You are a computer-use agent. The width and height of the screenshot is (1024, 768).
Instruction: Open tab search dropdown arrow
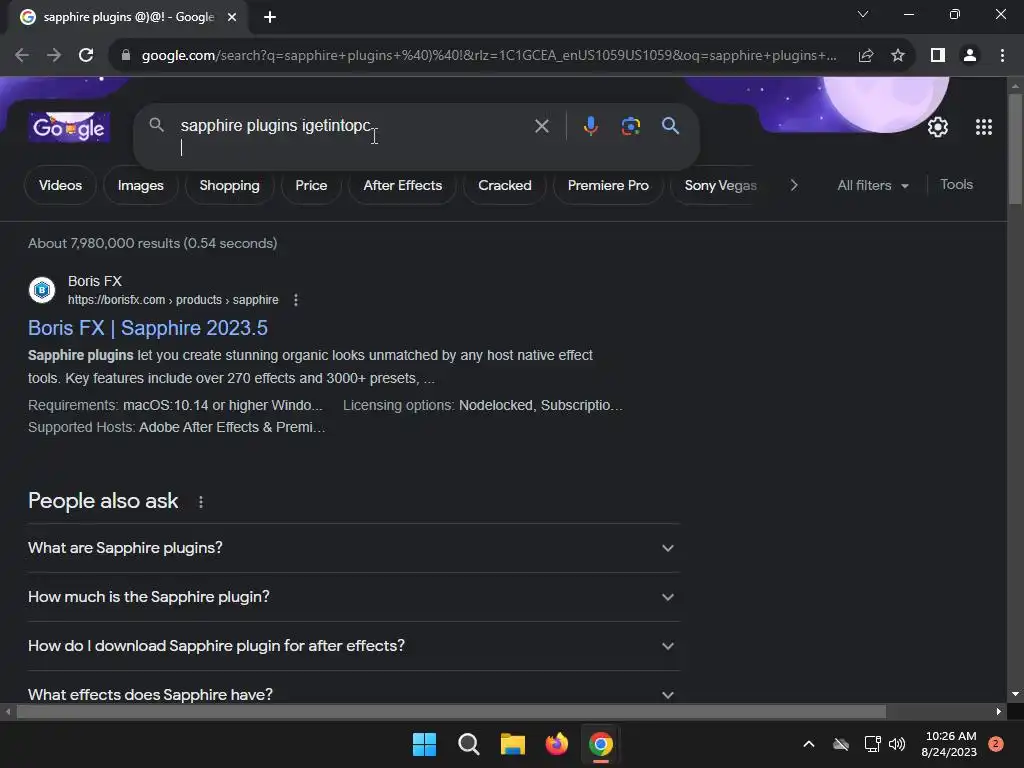863,14
